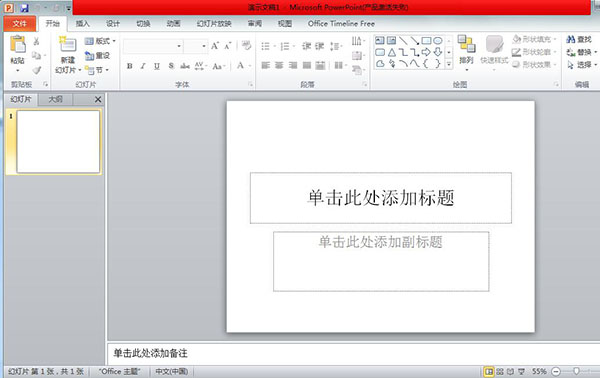600x378 pixels.
Task: Select slide 1 thumbnail
Action: click(58, 142)
